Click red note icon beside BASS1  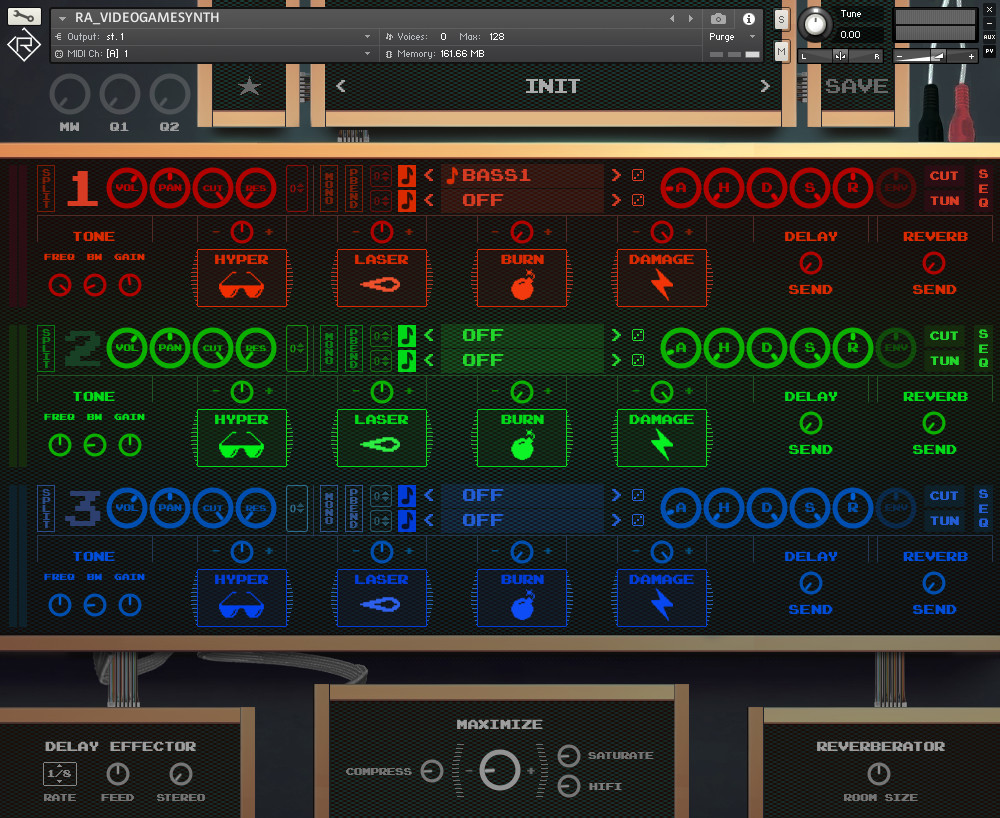point(406,175)
